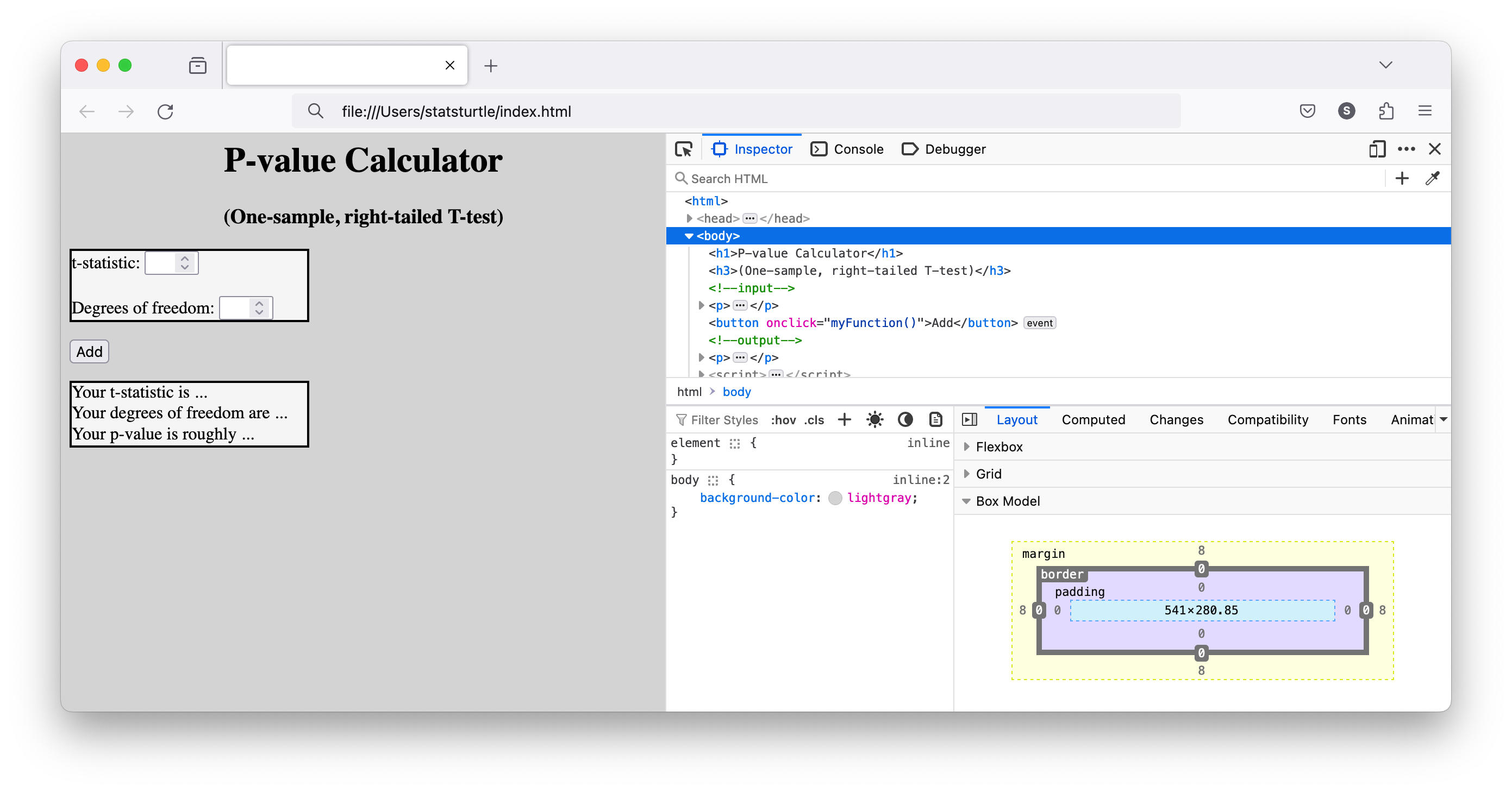Click the Add button on the page
The image size is (1512, 792).
[x=89, y=351]
